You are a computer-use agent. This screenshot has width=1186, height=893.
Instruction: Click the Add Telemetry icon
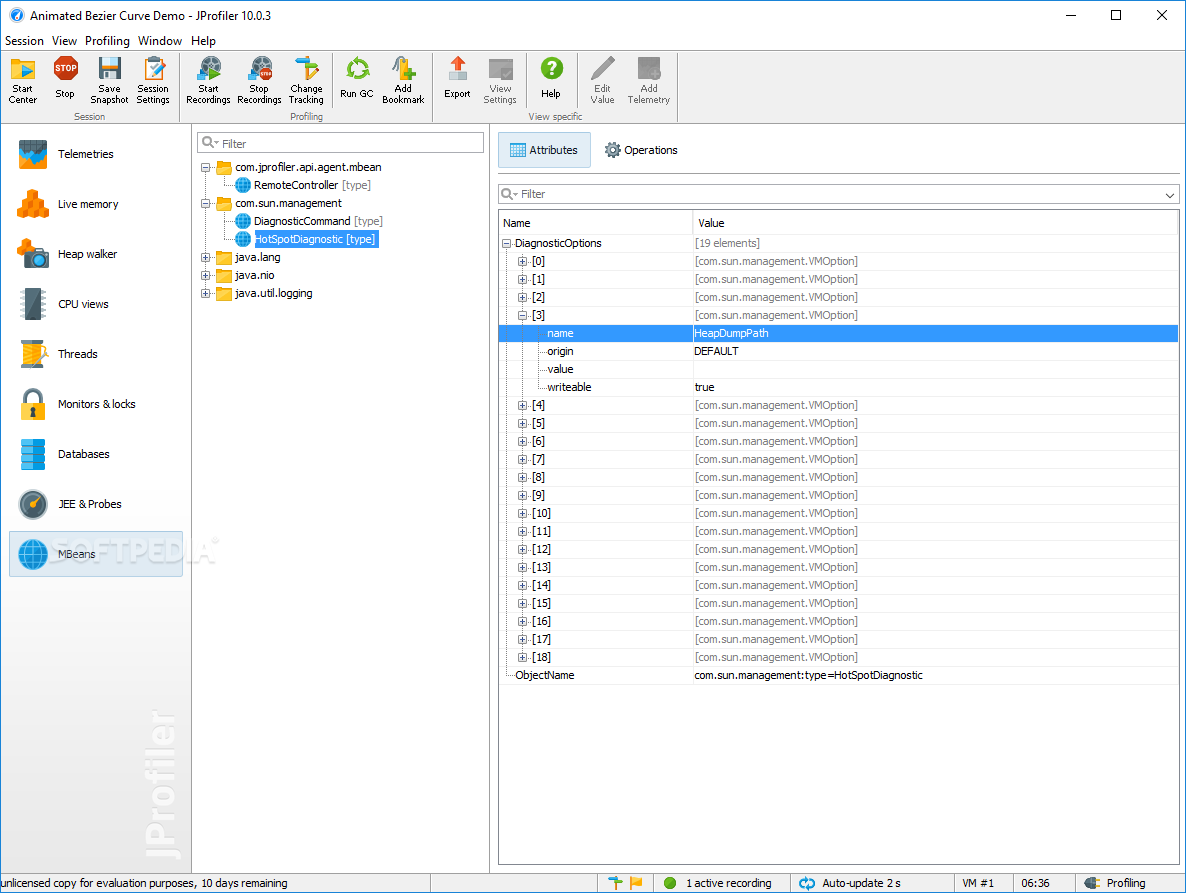(649, 69)
